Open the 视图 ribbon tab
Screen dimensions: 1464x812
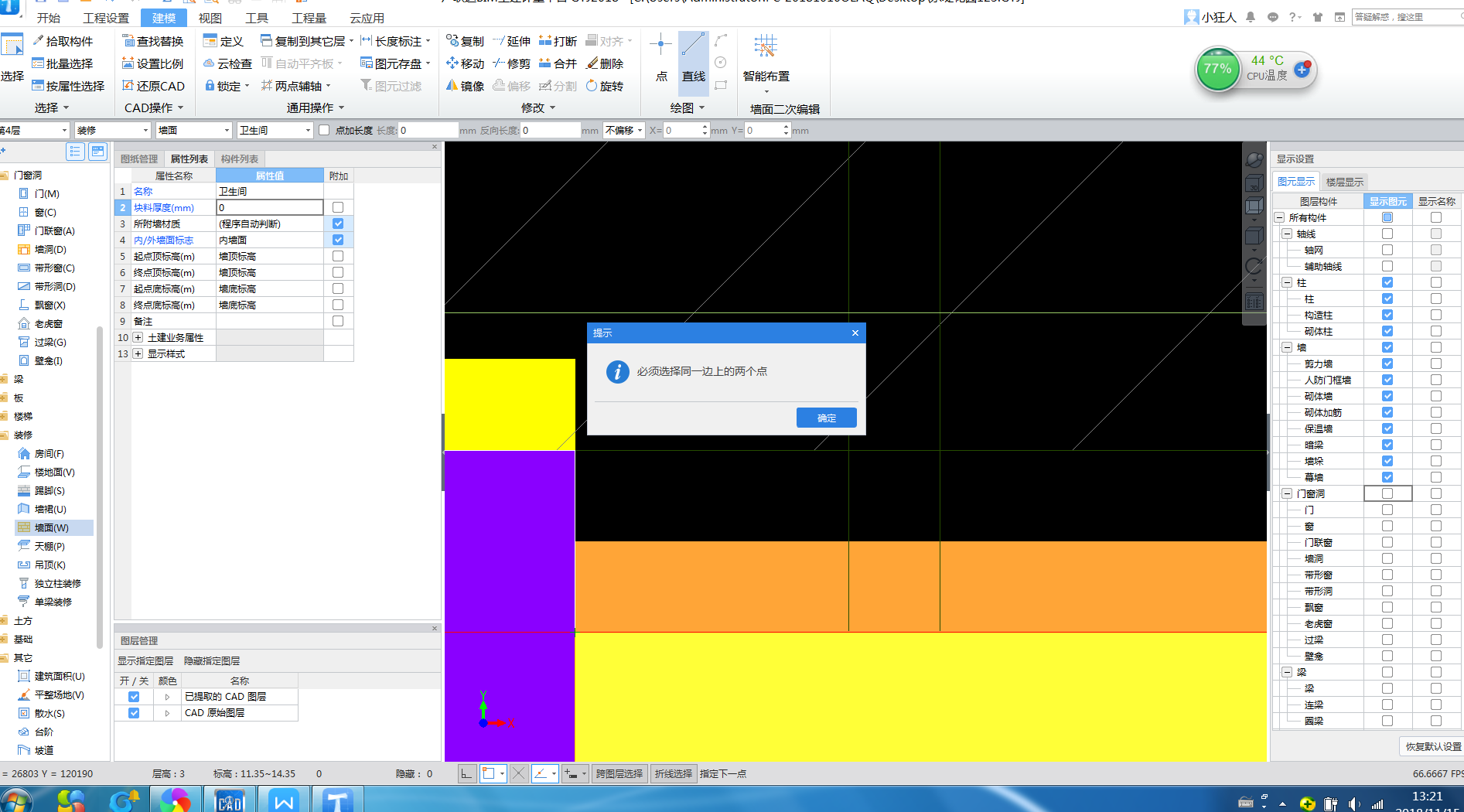(210, 18)
